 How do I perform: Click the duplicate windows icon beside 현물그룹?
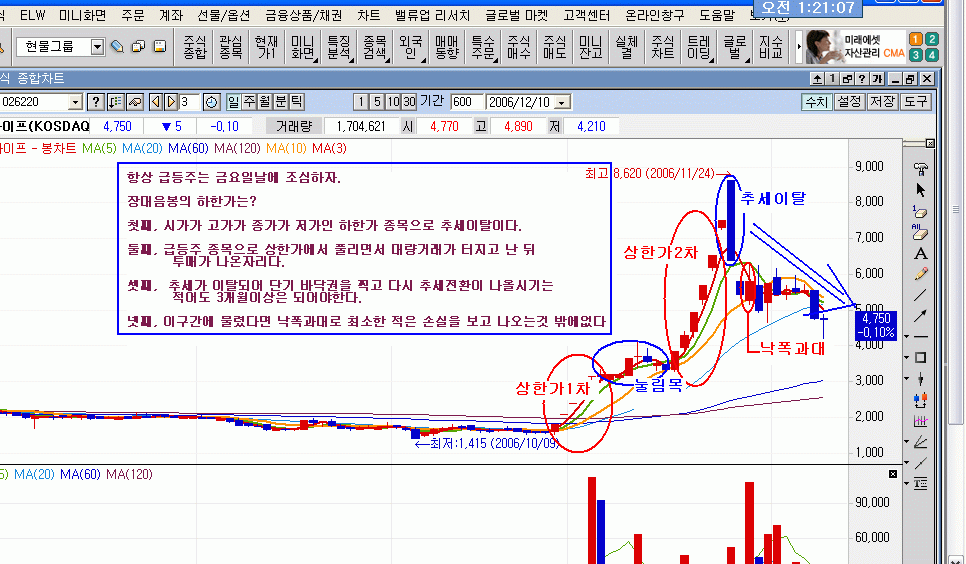pyautogui.click(x=138, y=46)
